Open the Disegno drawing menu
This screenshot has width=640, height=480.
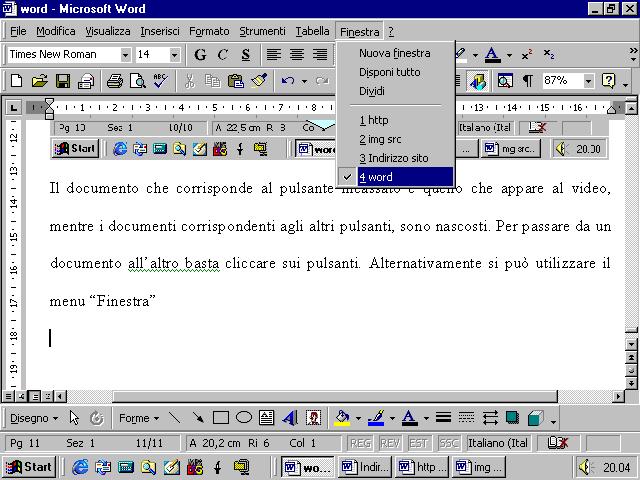(34, 418)
